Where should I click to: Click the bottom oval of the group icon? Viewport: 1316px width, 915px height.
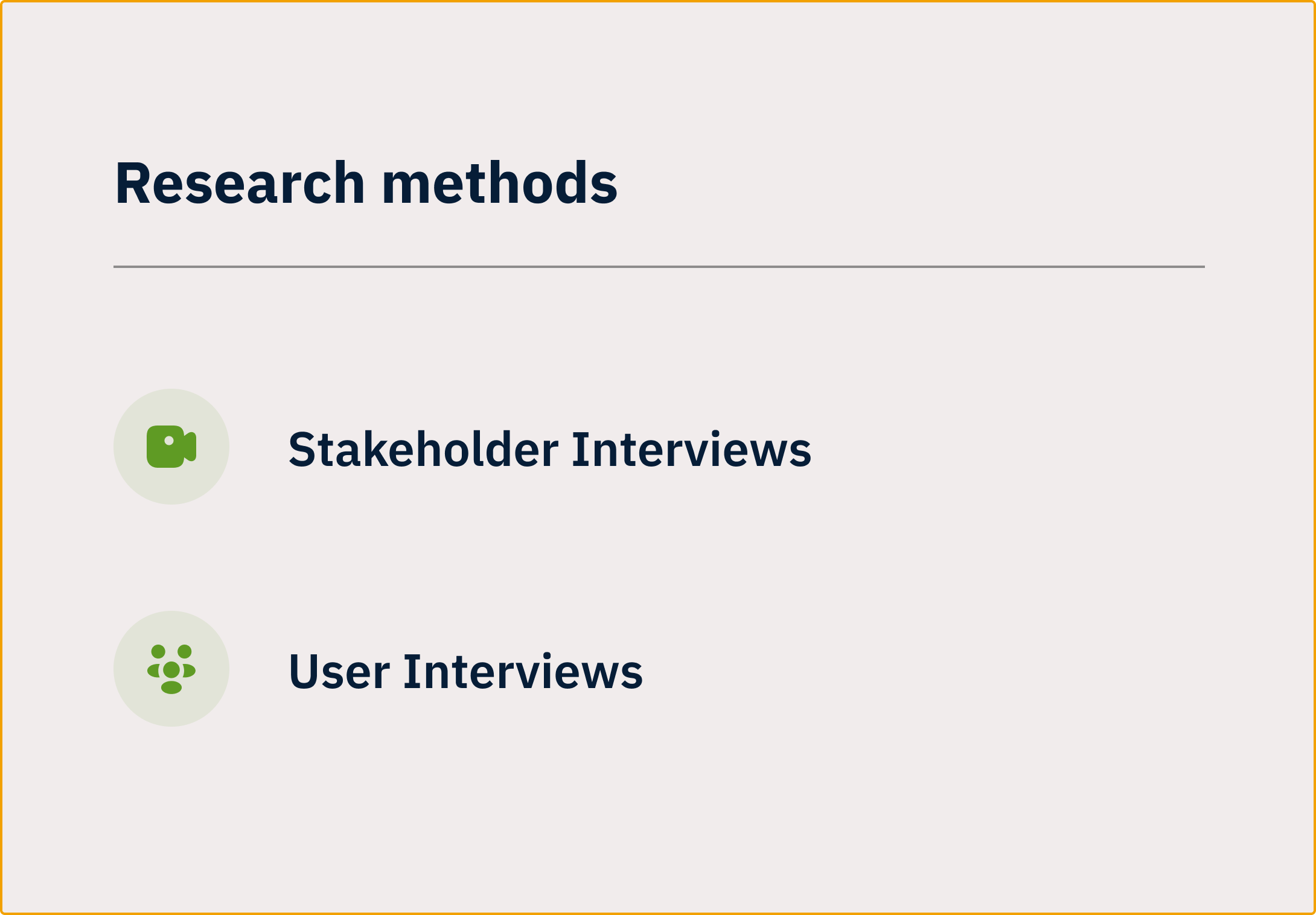click(171, 687)
